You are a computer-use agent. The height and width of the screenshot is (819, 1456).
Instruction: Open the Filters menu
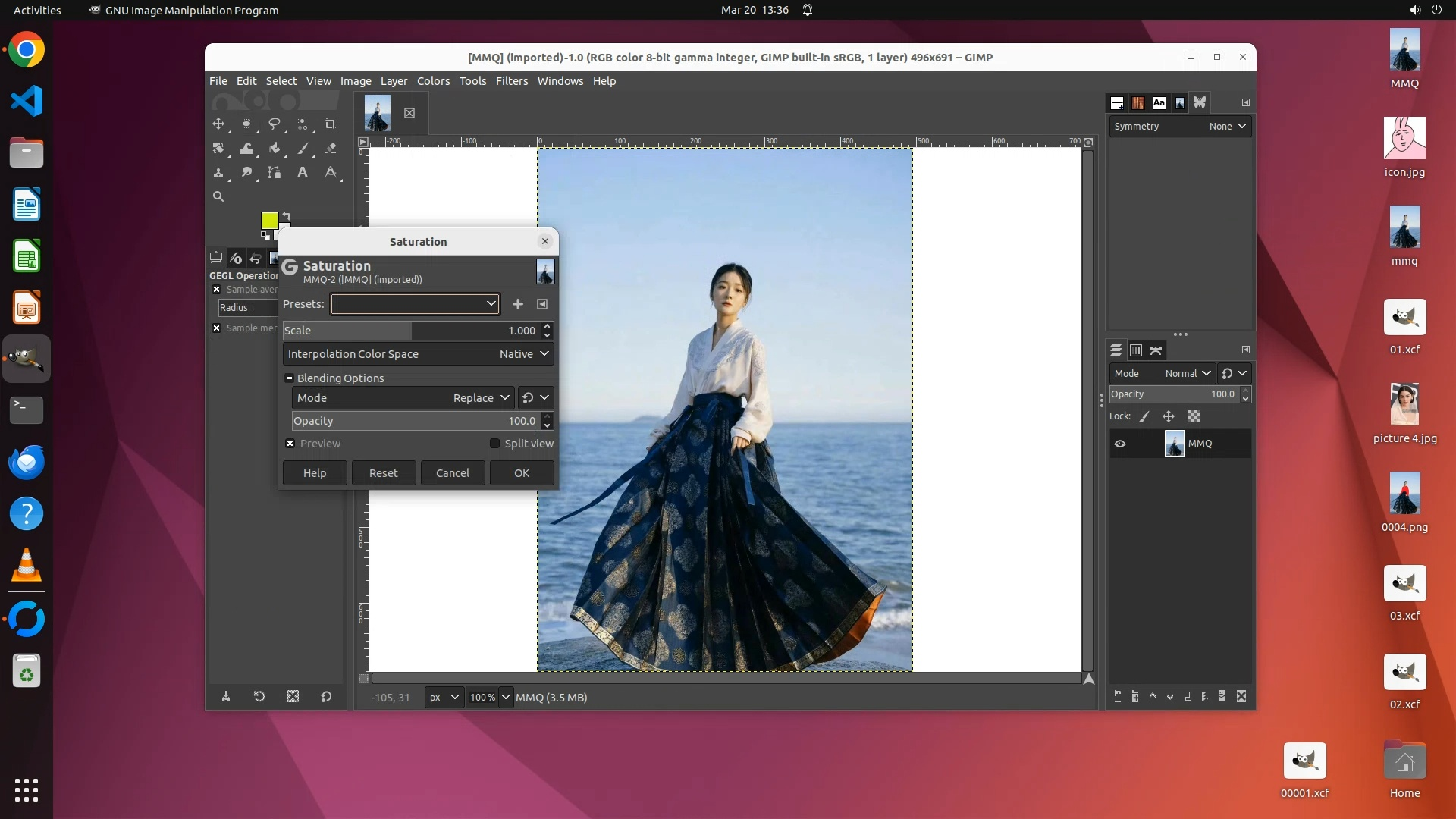511,81
